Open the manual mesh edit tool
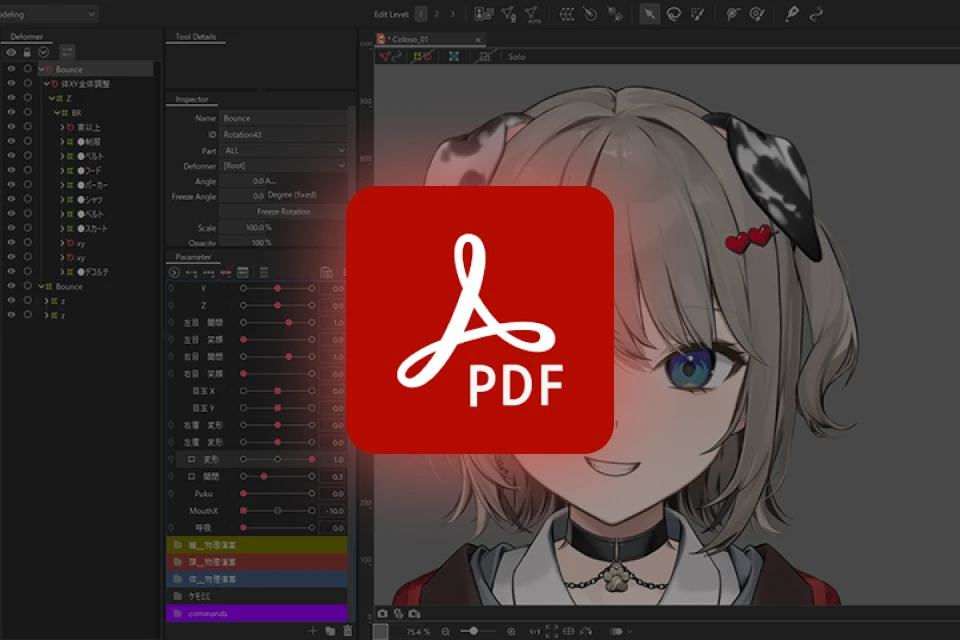 (508, 14)
